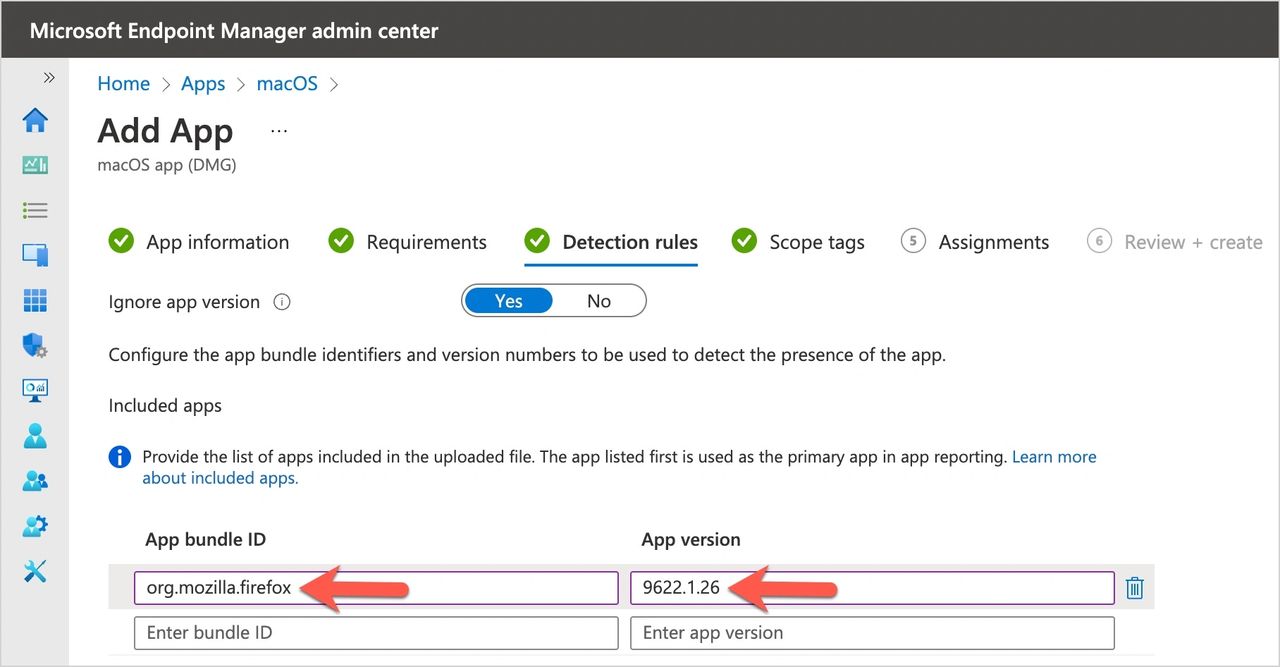Click the empty Enter bundle ID field
This screenshot has height=667, width=1280.
(x=376, y=633)
